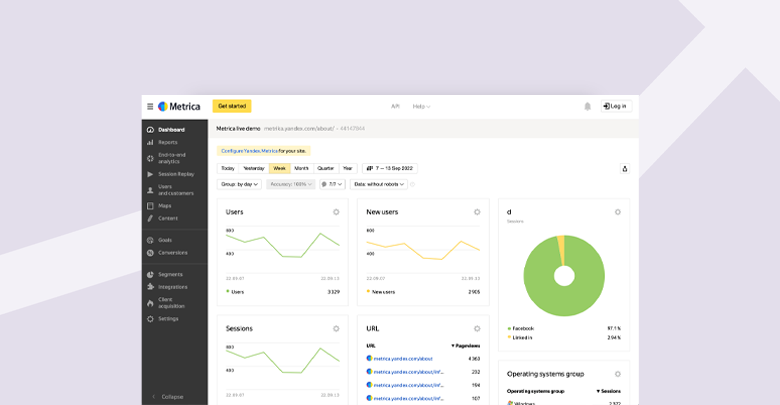This screenshot has width=780, height=405.
Task: Click the Get started button
Action: tap(232, 106)
